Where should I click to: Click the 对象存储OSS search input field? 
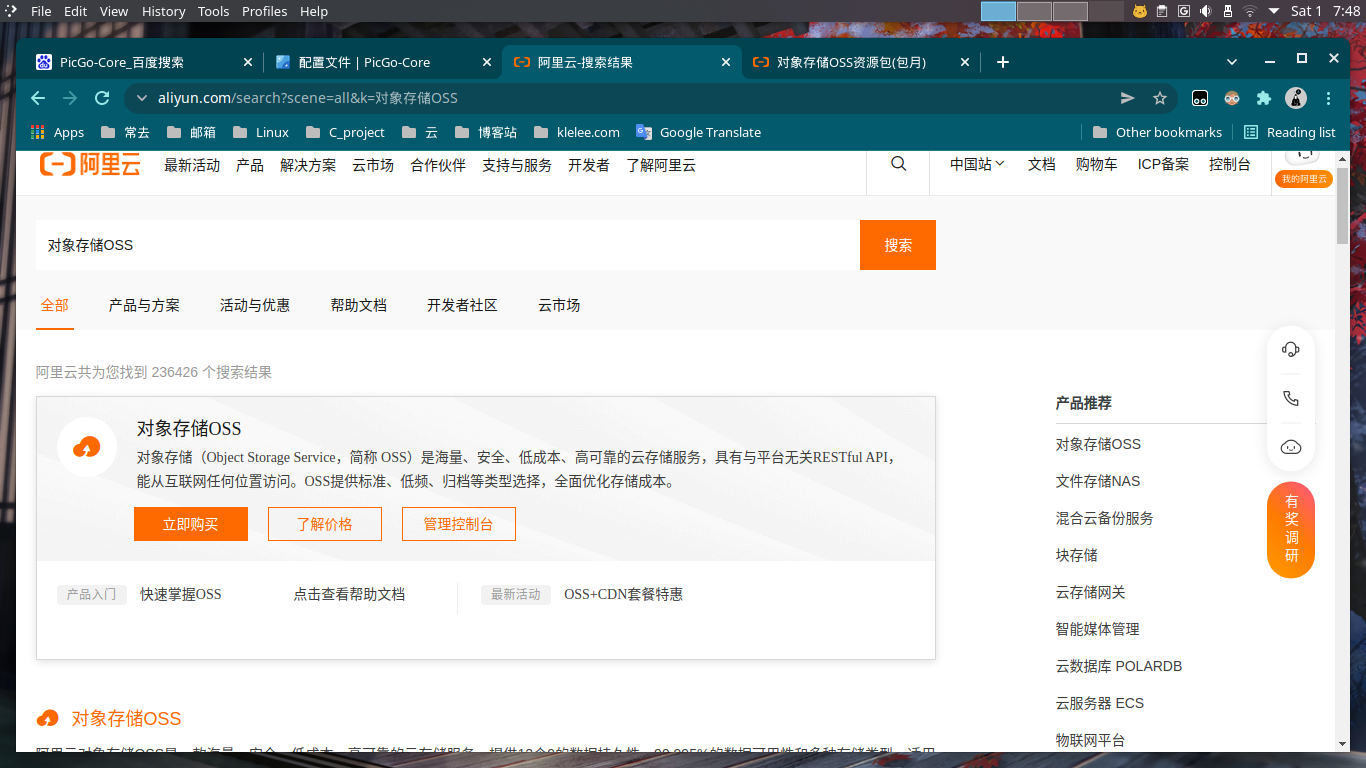(x=448, y=245)
